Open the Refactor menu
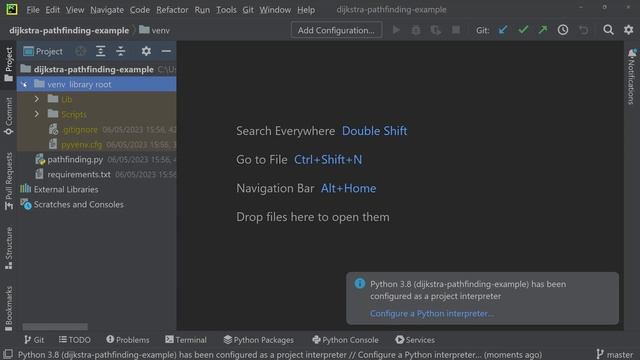Screen dimensions: 640x360 click(x=172, y=9)
